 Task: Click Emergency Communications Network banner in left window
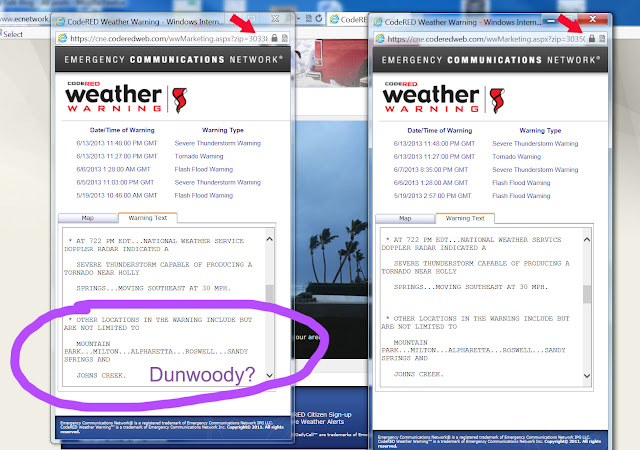pos(173,60)
